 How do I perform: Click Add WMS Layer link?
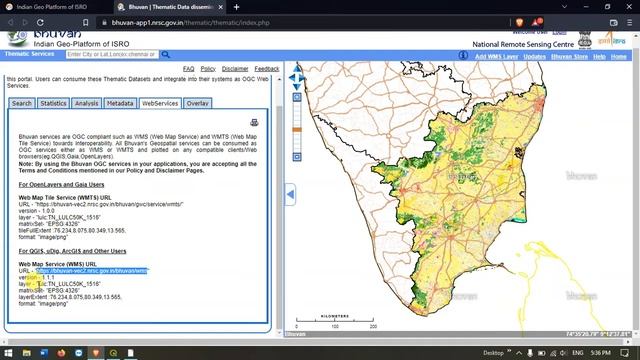point(496,57)
